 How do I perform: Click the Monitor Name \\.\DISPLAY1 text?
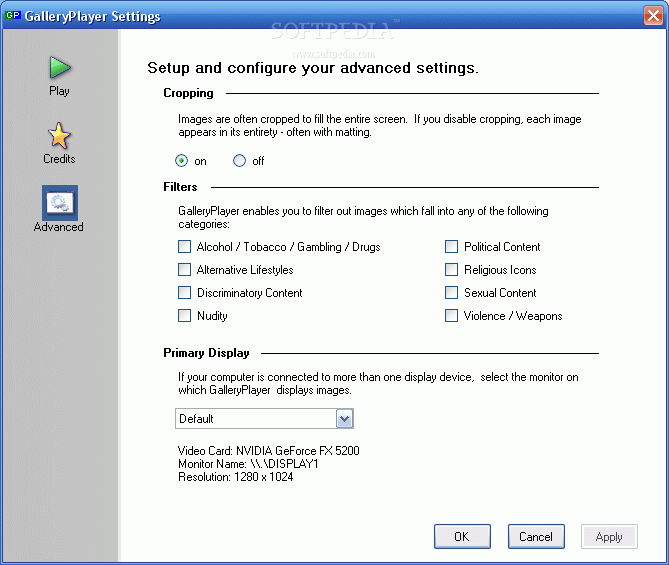tap(248, 464)
